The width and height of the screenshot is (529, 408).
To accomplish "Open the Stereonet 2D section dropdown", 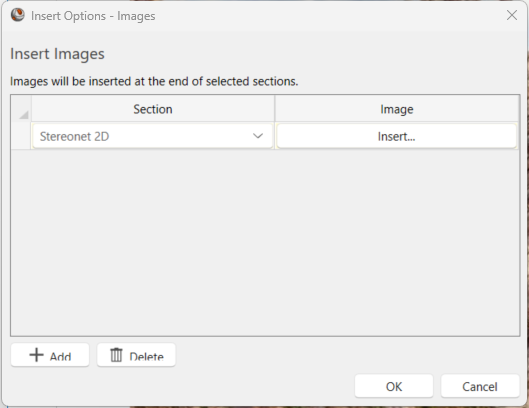I will coord(152,136).
